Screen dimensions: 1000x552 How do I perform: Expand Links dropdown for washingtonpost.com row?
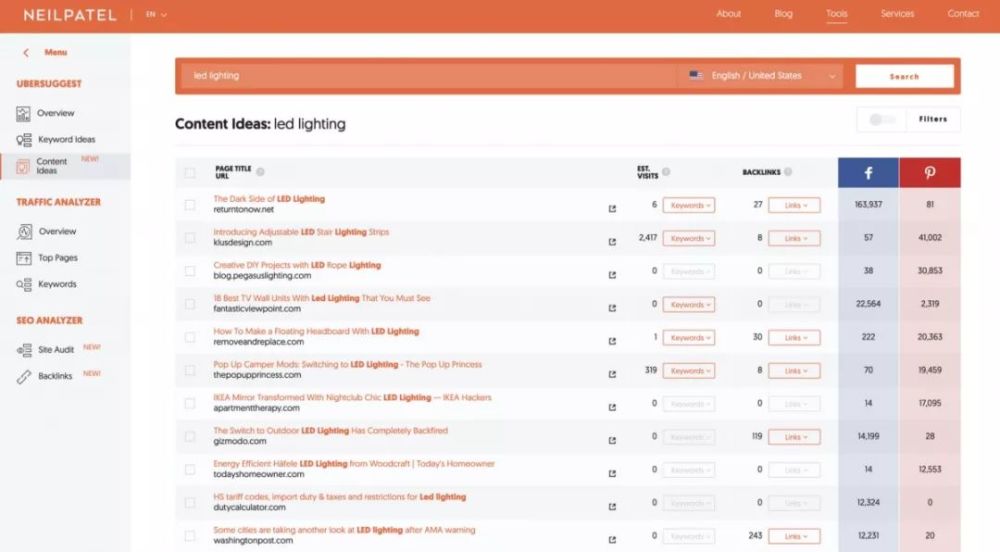pos(794,537)
